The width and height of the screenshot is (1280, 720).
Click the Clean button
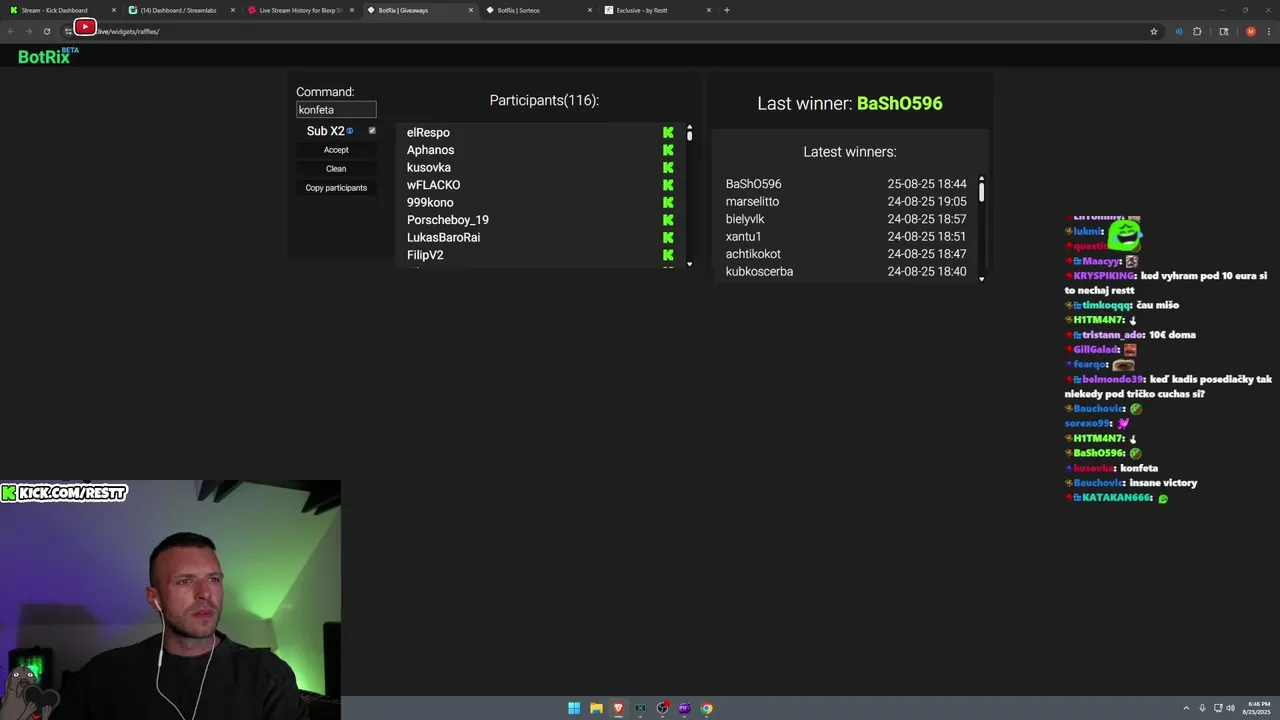336,169
